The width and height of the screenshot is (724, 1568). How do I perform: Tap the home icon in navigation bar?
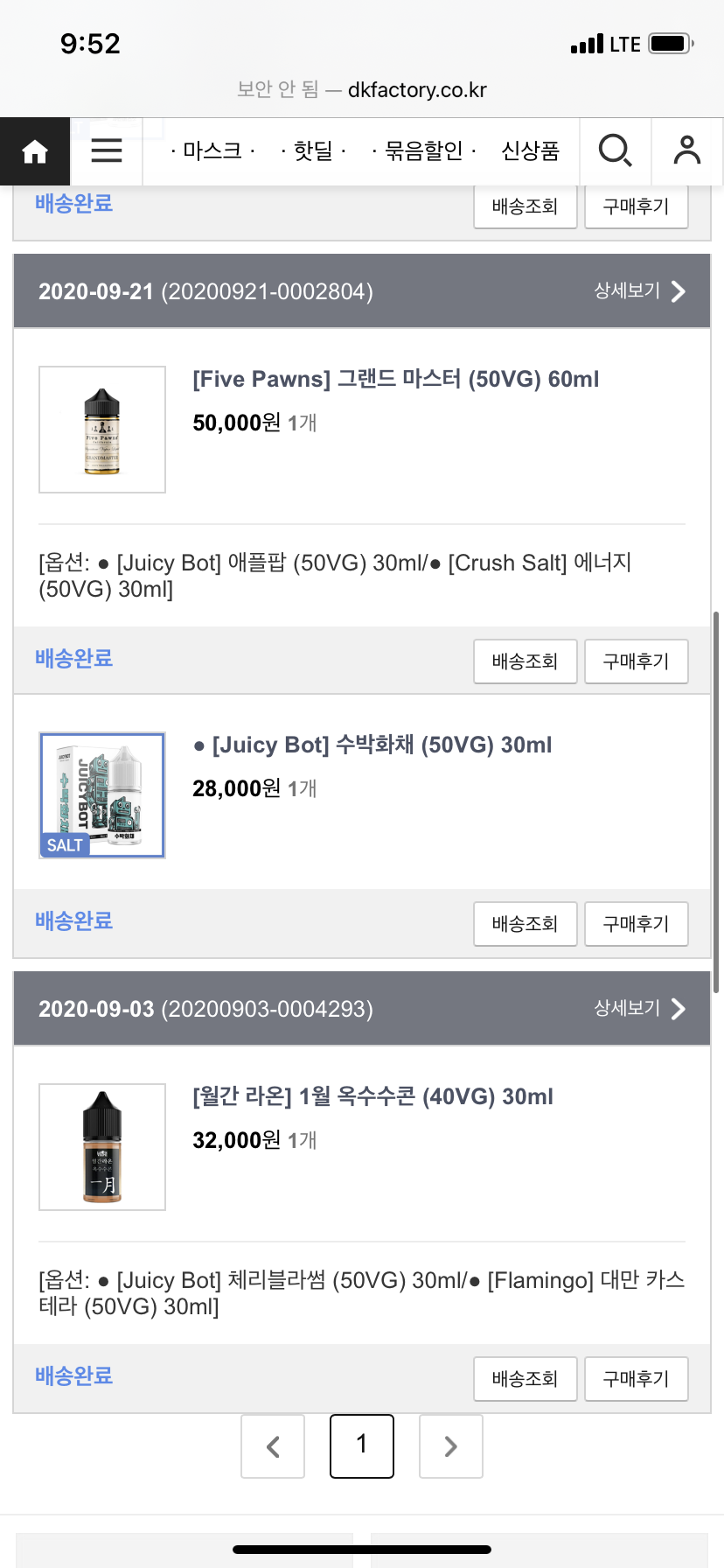[35, 151]
